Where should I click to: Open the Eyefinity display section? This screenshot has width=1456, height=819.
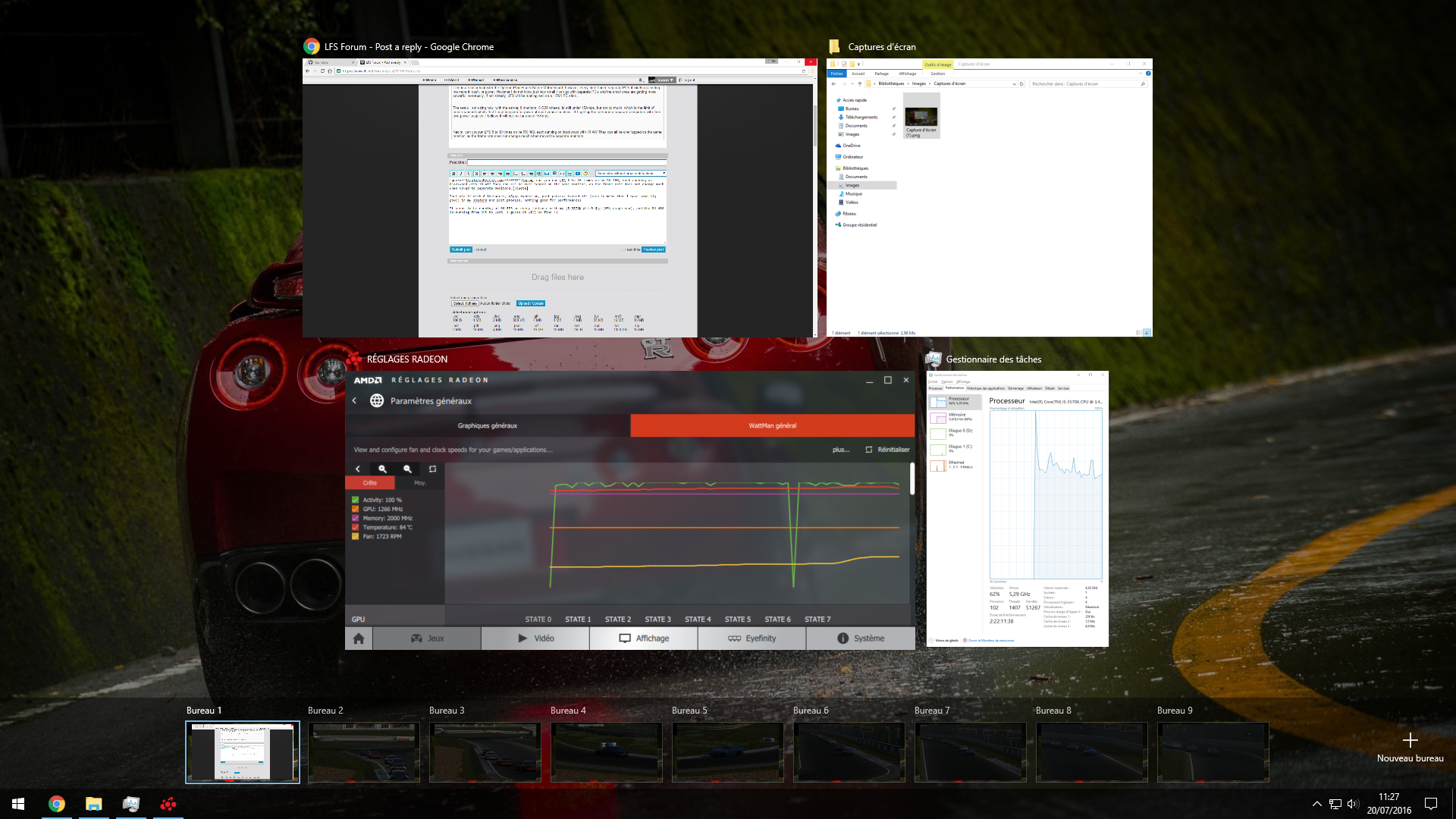752,639
